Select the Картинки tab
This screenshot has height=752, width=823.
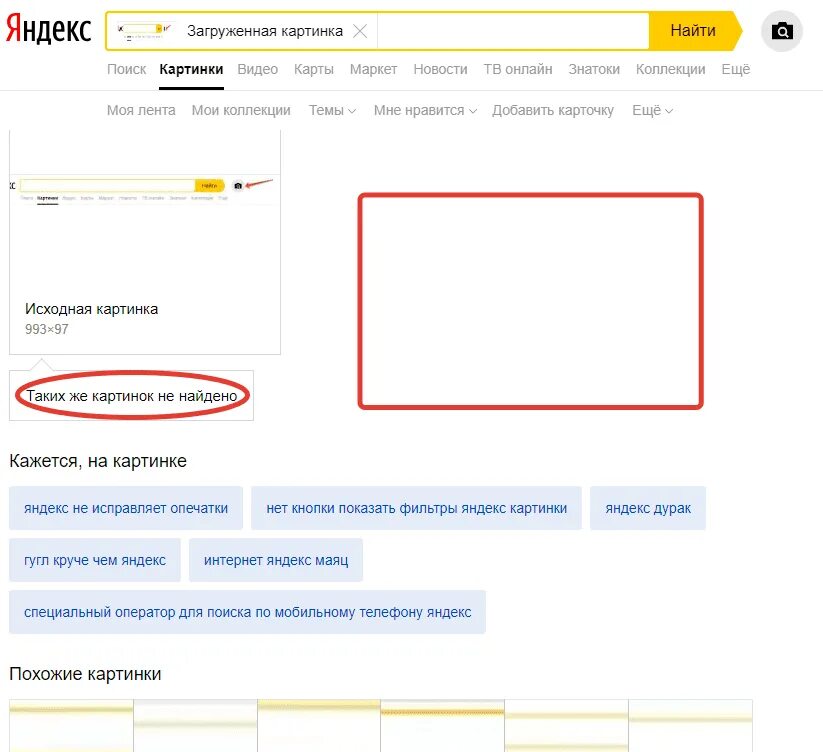(191, 69)
